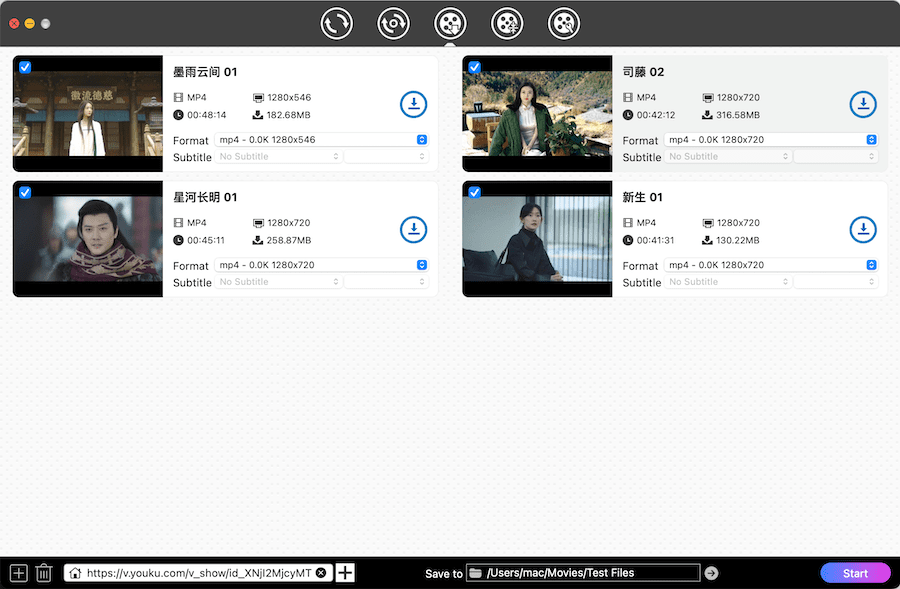
Task: Uncheck the 墨雨云间 01 video checkbox
Action: pos(25,67)
